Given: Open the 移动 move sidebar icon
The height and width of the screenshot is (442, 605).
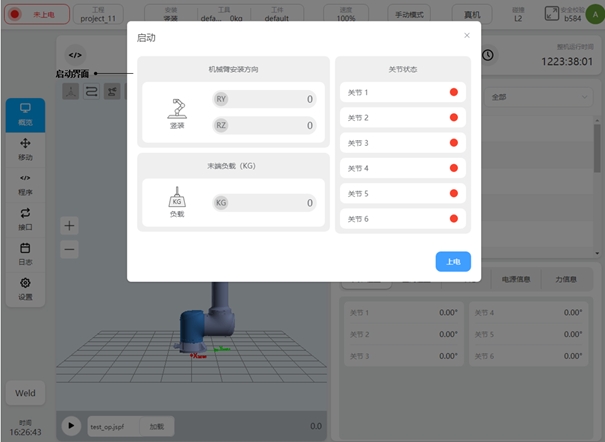Looking at the screenshot, I should [x=25, y=149].
